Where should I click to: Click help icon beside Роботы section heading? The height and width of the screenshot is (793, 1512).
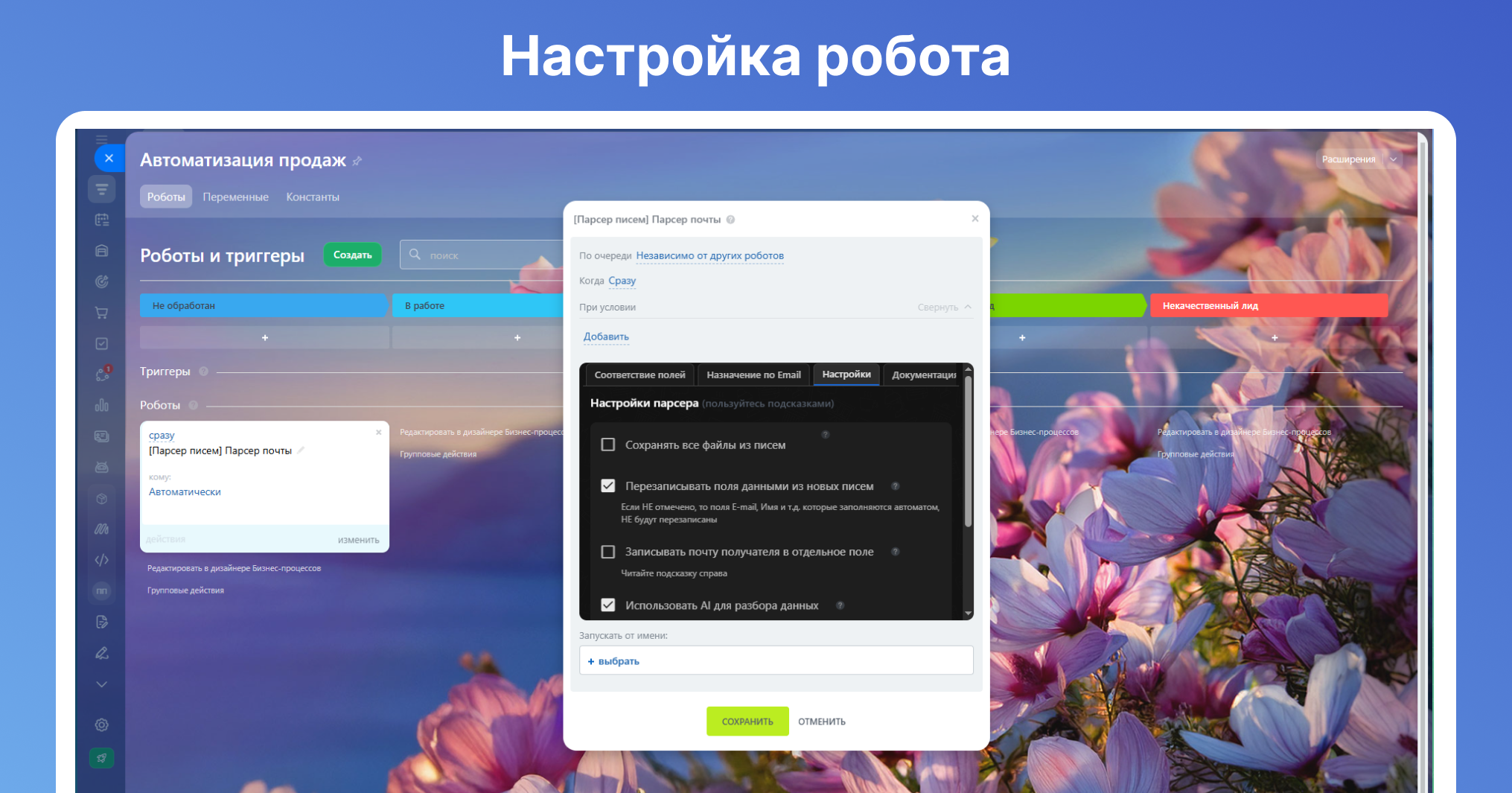pyautogui.click(x=194, y=405)
